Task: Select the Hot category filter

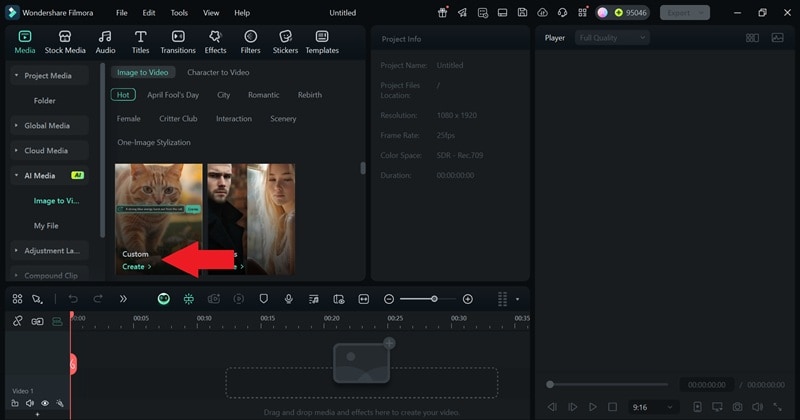Action: 123,95
